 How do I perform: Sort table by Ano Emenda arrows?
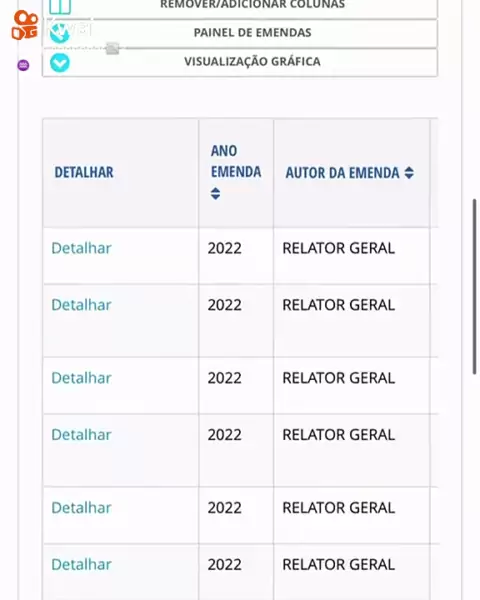[216, 193]
